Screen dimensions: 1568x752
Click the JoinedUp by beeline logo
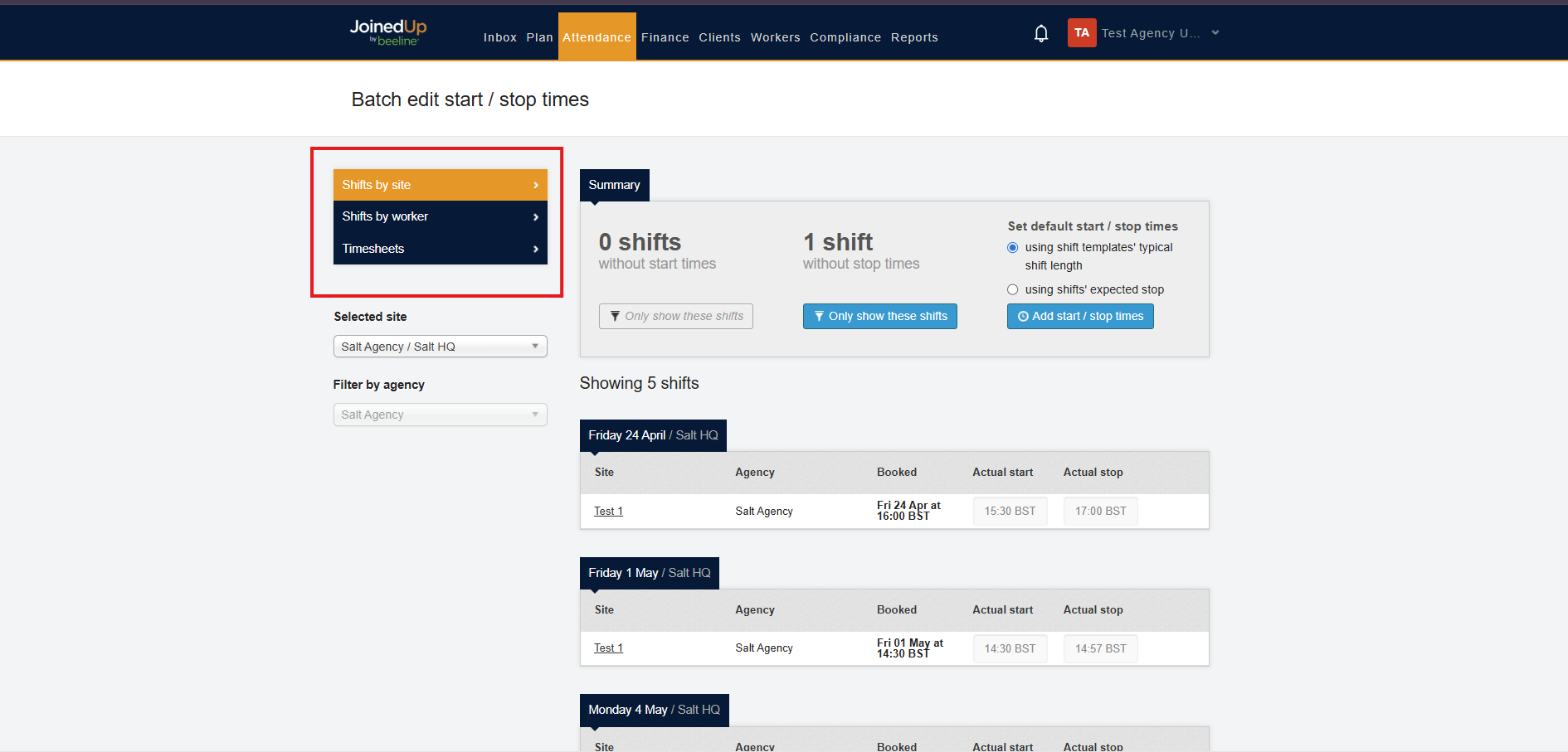(x=387, y=32)
